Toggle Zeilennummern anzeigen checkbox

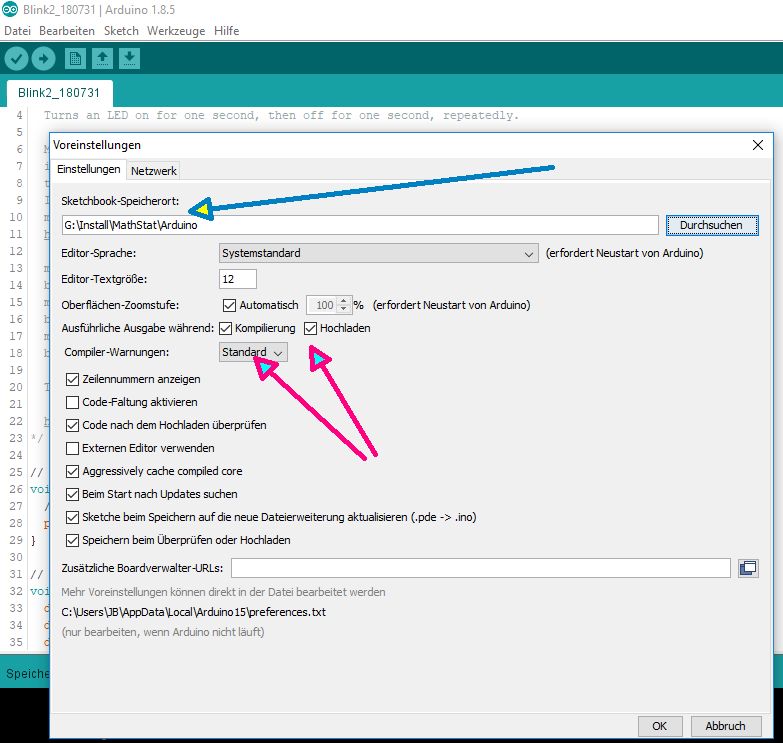coord(72,379)
